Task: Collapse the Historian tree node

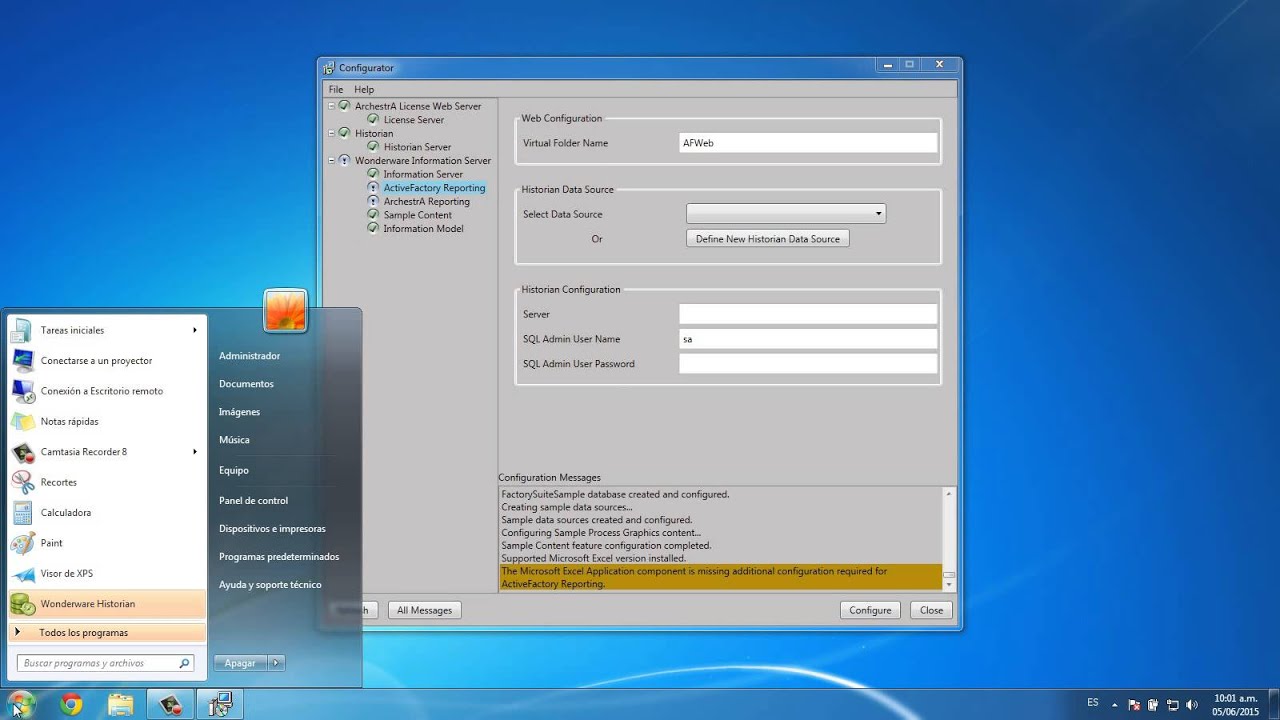Action: [332, 133]
